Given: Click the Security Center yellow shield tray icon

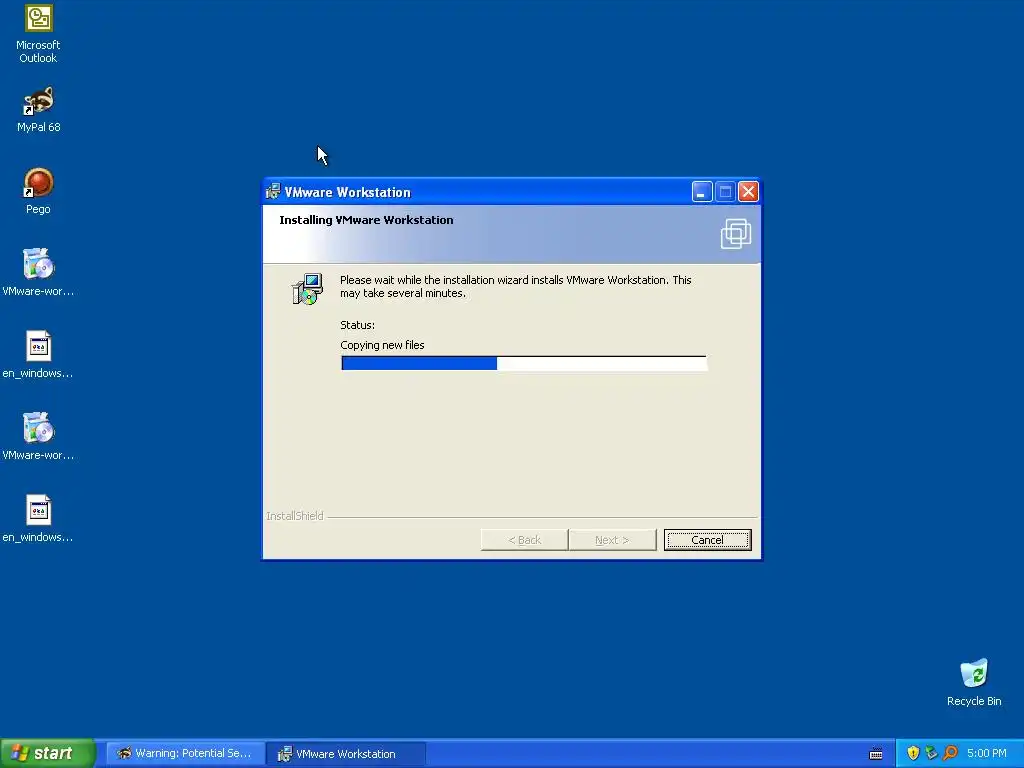Looking at the screenshot, I should [x=913, y=753].
